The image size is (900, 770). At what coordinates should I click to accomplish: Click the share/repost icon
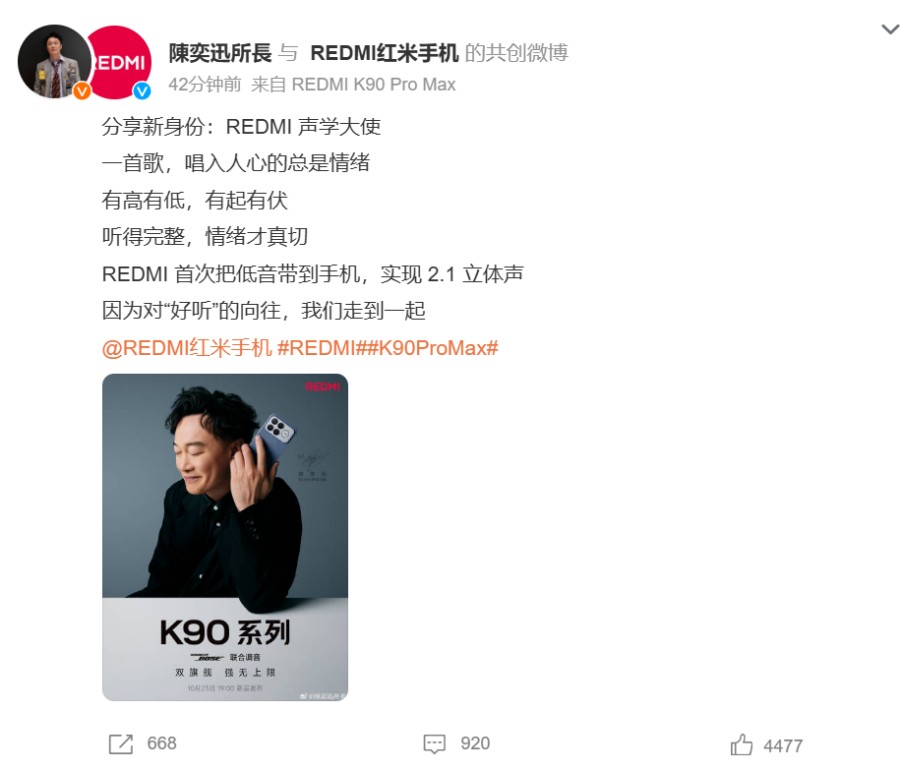[121, 744]
